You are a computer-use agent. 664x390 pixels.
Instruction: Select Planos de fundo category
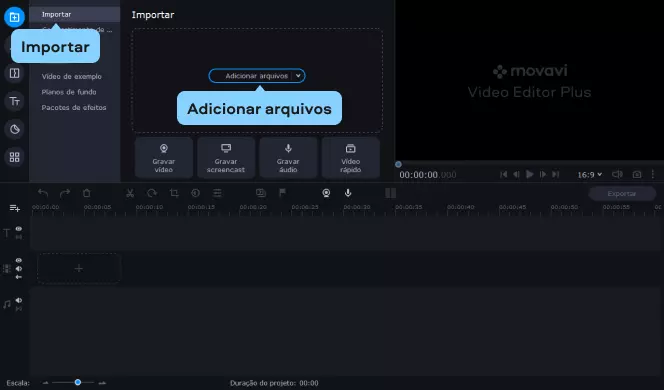pyautogui.click(x=69, y=92)
